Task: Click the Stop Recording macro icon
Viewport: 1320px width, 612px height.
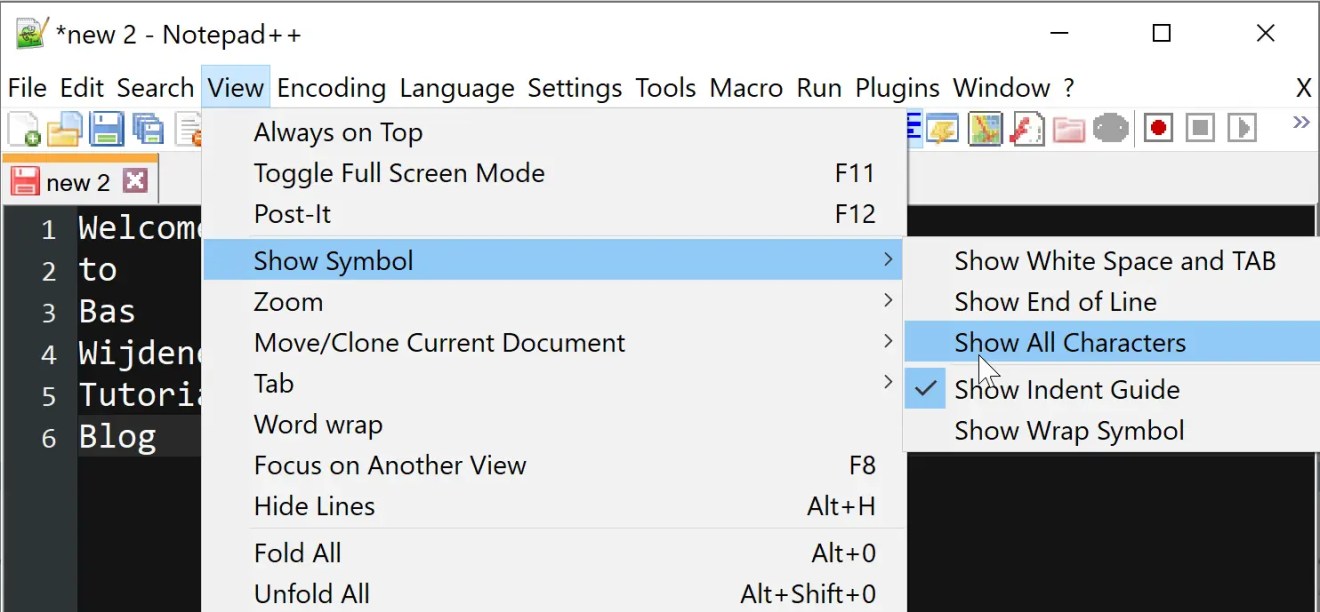Action: pyautogui.click(x=1200, y=128)
